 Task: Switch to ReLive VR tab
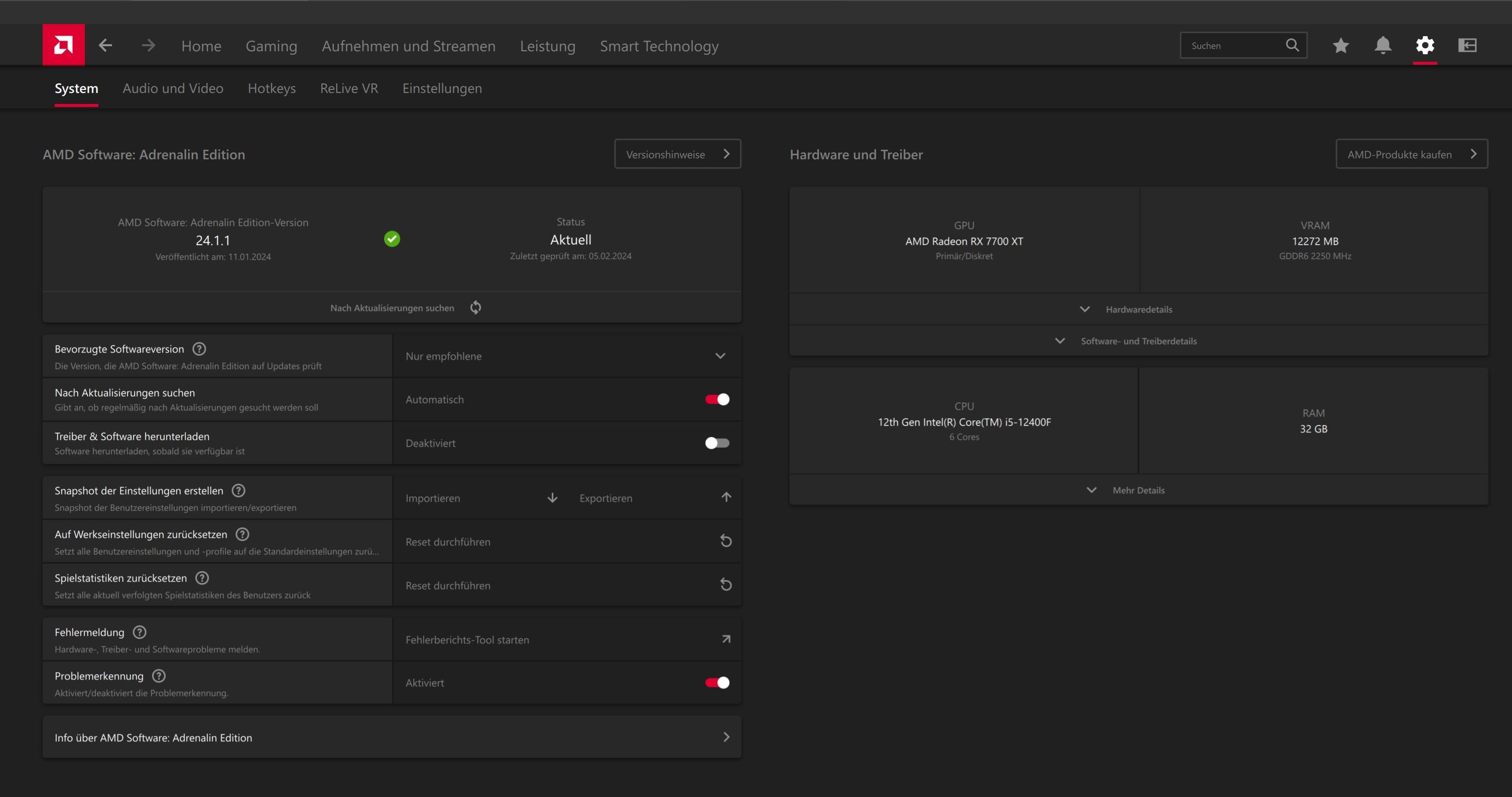click(349, 88)
